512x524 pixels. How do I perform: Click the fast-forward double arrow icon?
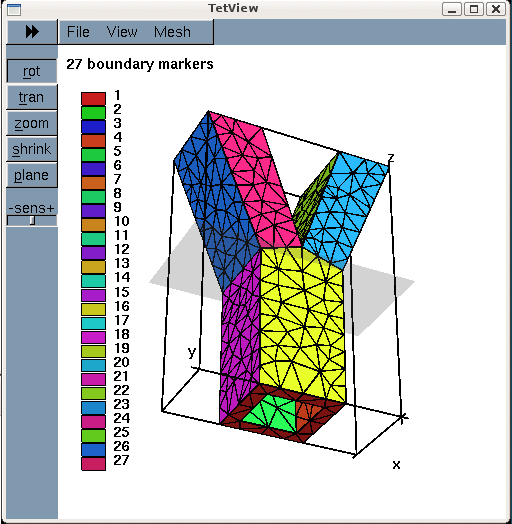pyautogui.click(x=32, y=32)
